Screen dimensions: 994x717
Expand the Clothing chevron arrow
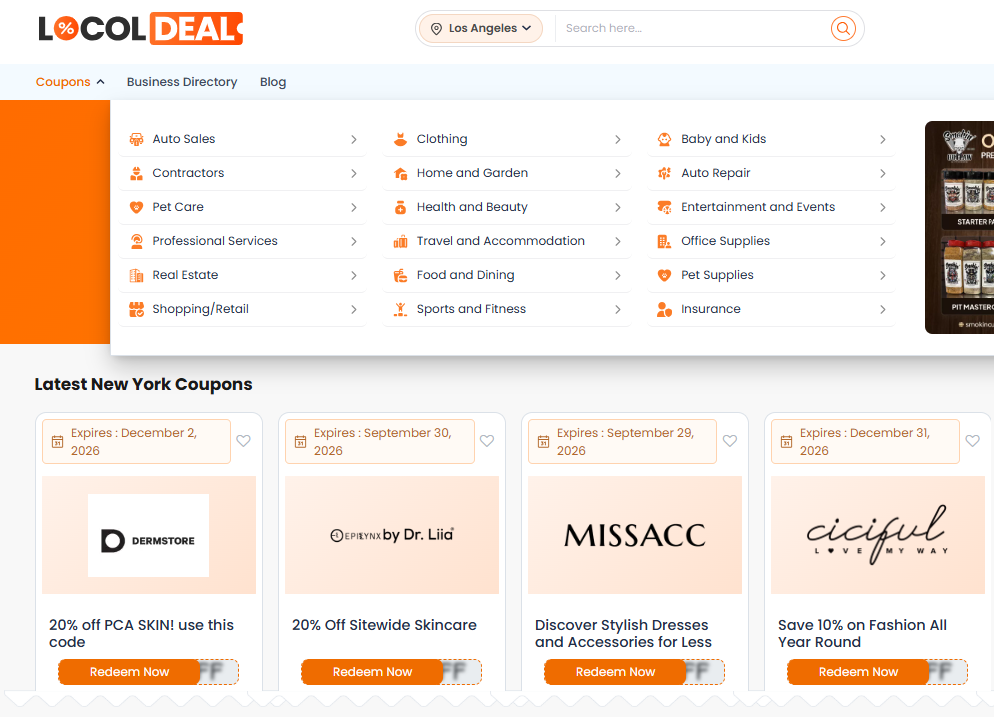[x=617, y=139]
